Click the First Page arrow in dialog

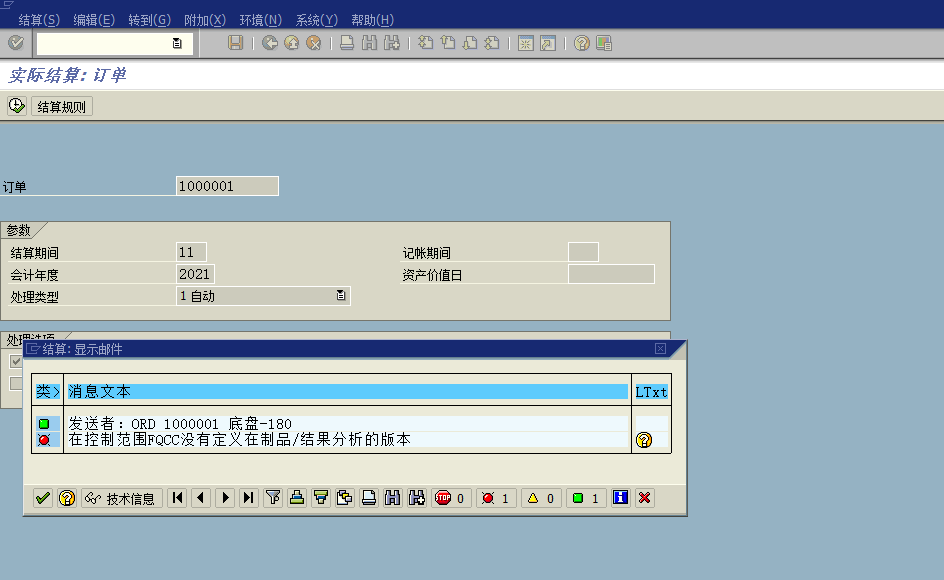[177, 497]
